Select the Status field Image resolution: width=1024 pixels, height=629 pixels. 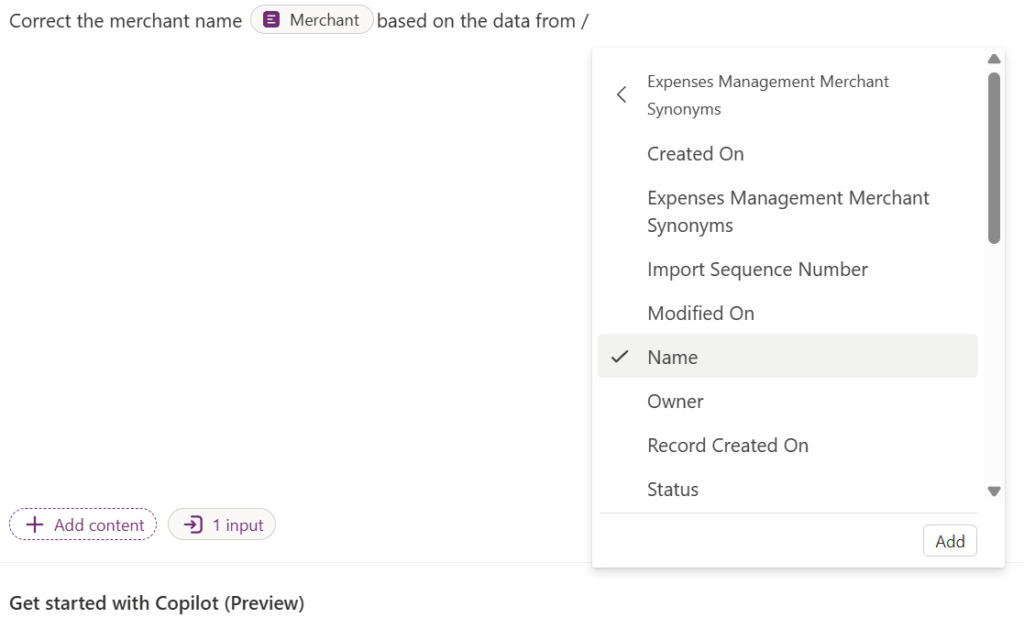[672, 490]
